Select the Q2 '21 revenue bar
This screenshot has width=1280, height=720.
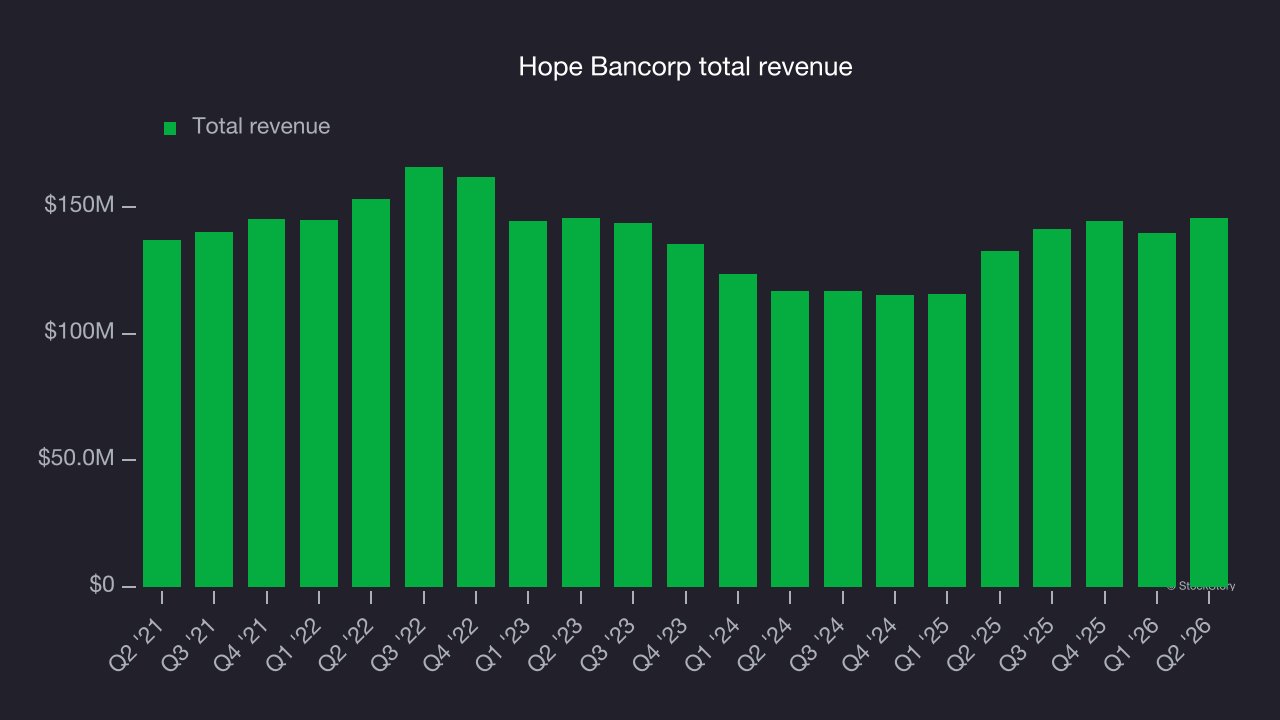click(162, 413)
